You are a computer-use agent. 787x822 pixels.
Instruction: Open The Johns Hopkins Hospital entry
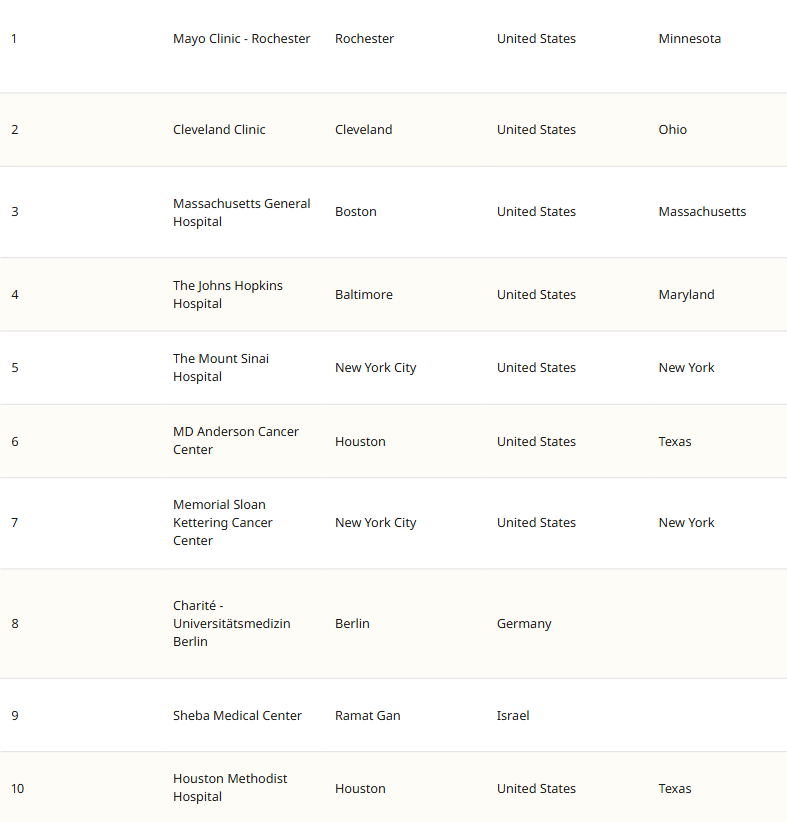click(227, 295)
